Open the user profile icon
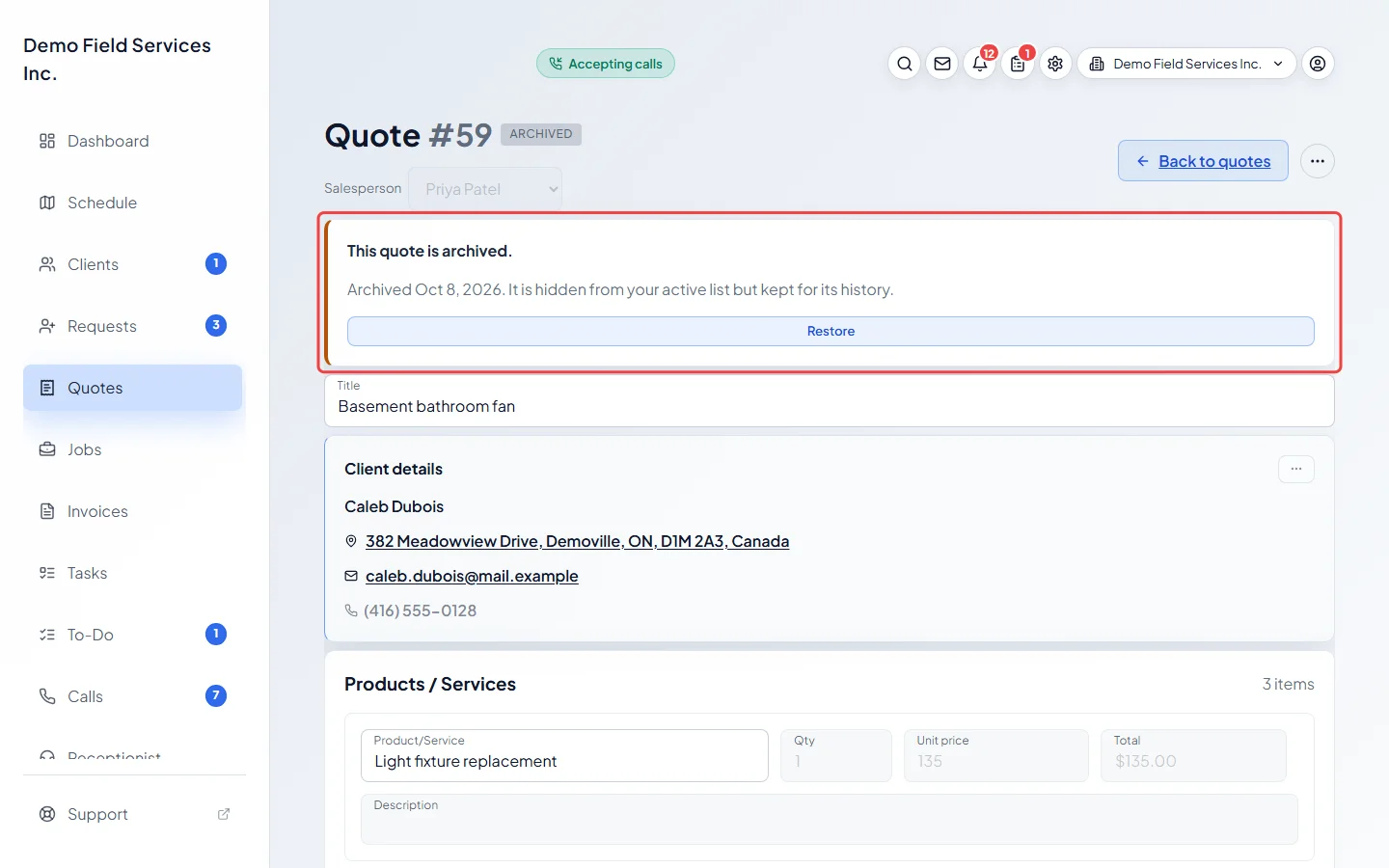Screen dimensions: 1389x868 tap(1318, 64)
